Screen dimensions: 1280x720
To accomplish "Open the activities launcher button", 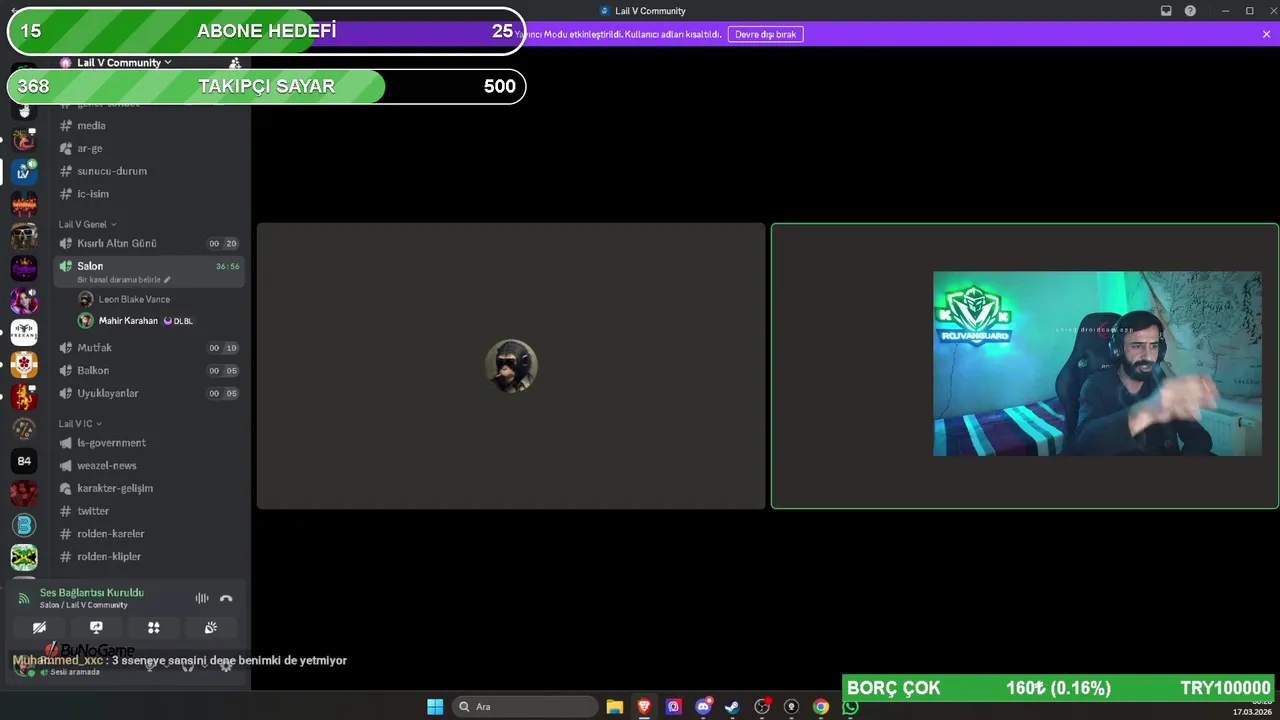I will click(x=153, y=628).
